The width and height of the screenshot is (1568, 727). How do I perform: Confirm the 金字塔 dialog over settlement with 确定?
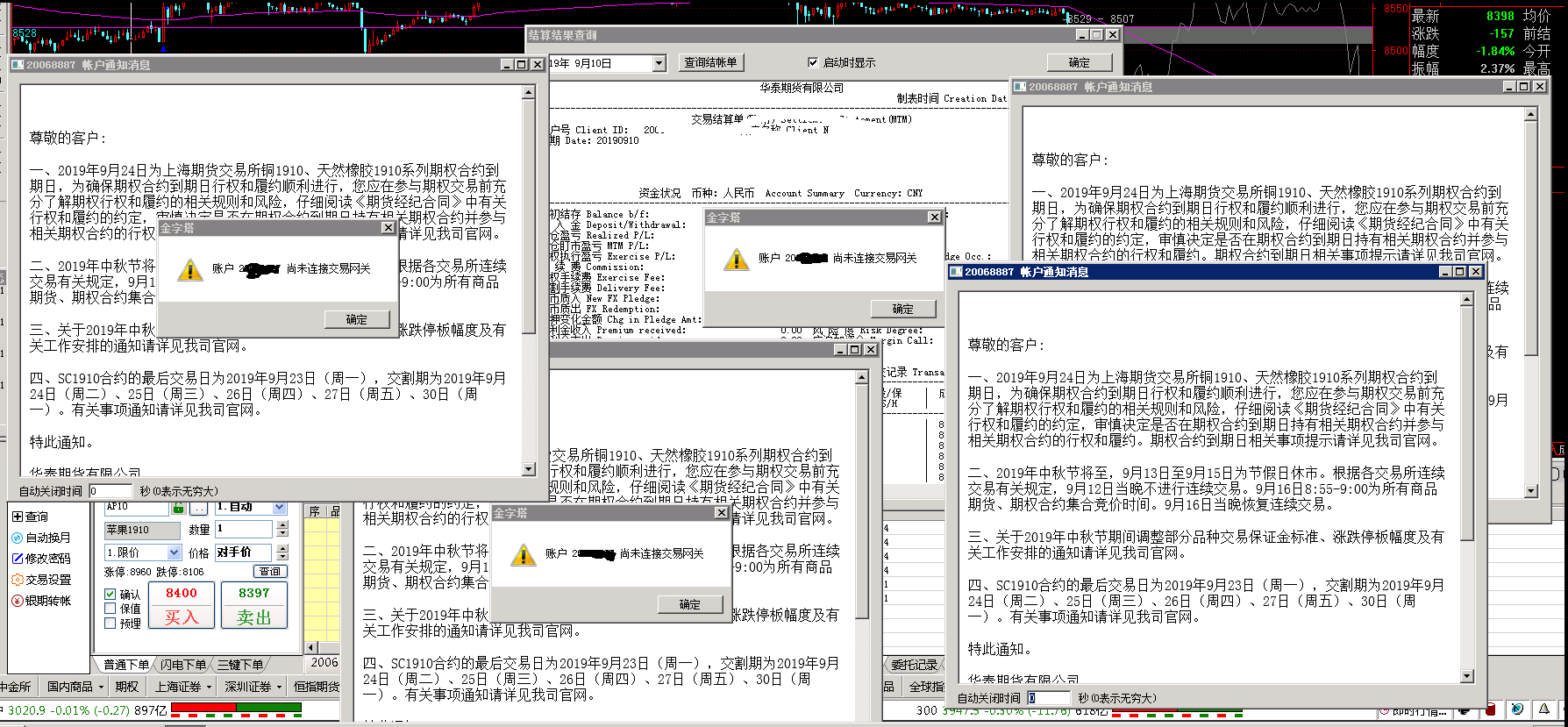click(903, 309)
